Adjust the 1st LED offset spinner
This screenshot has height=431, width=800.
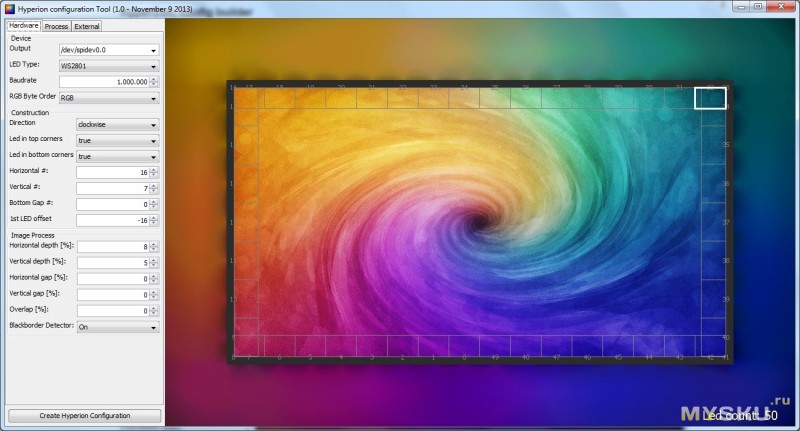click(154, 220)
